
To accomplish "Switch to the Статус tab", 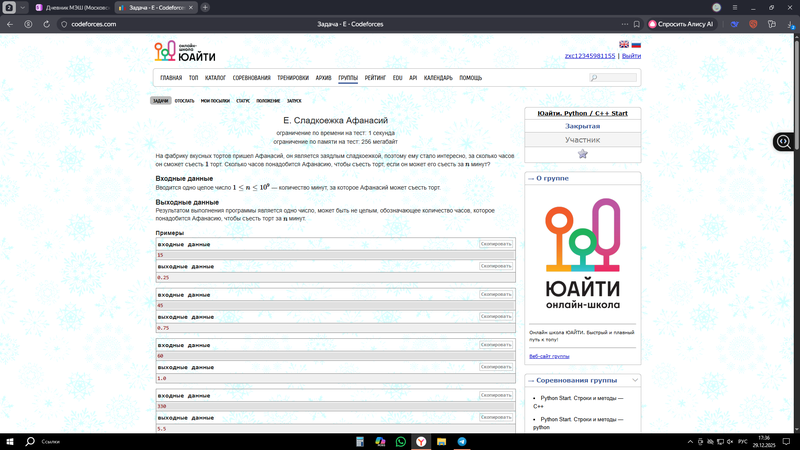I will tap(243, 101).
